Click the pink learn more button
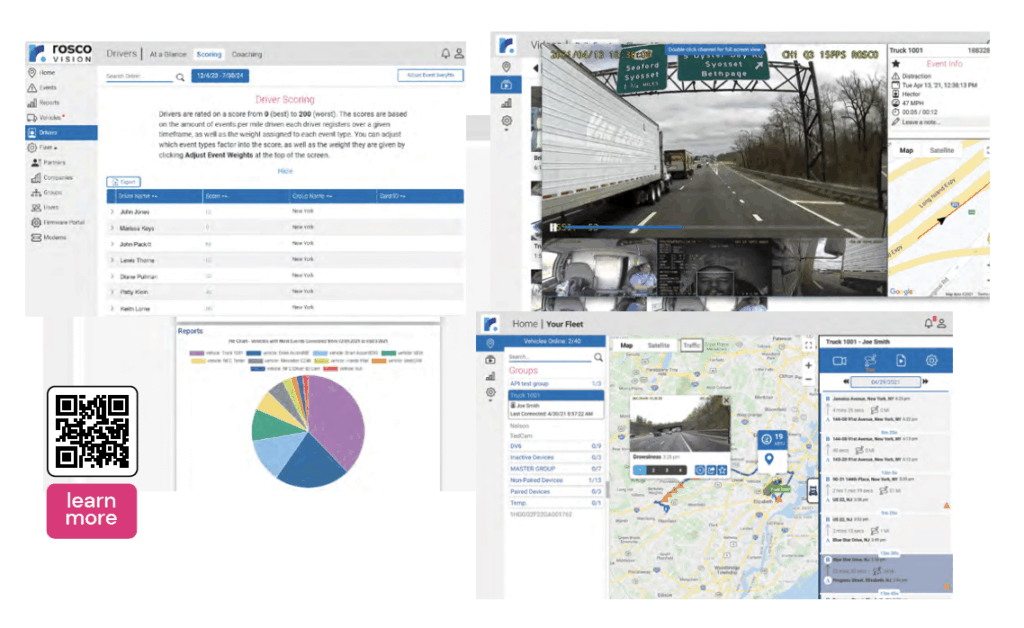The image size is (1024, 628). (x=91, y=510)
